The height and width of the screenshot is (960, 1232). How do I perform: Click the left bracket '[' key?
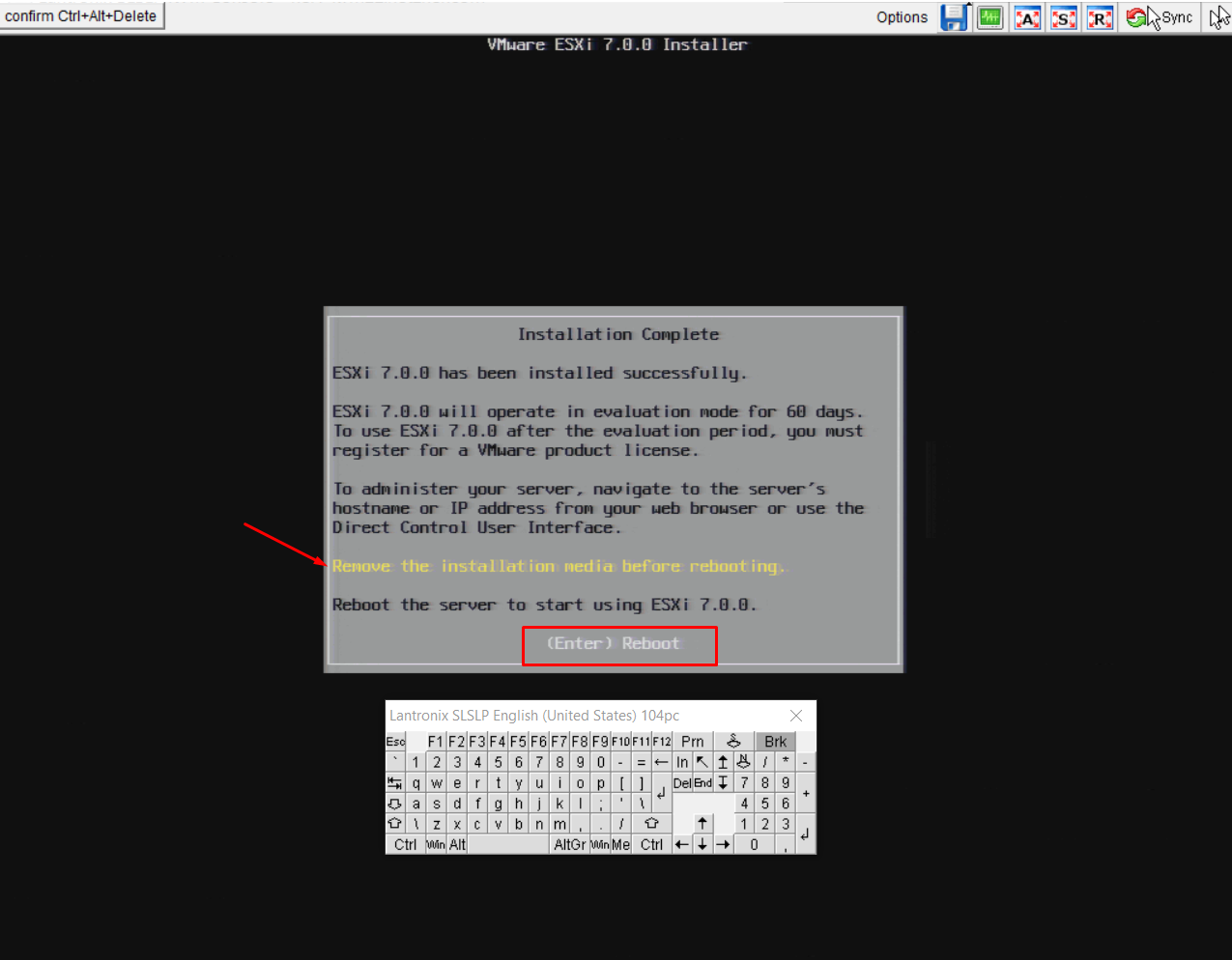pyautogui.click(x=621, y=782)
